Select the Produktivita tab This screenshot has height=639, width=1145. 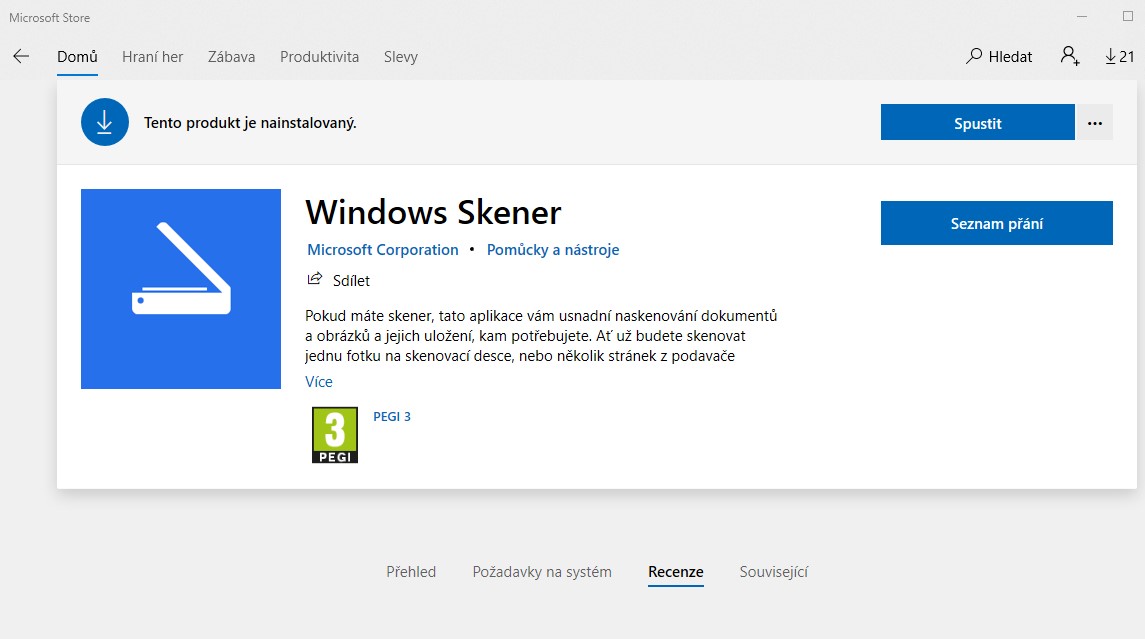(x=319, y=57)
